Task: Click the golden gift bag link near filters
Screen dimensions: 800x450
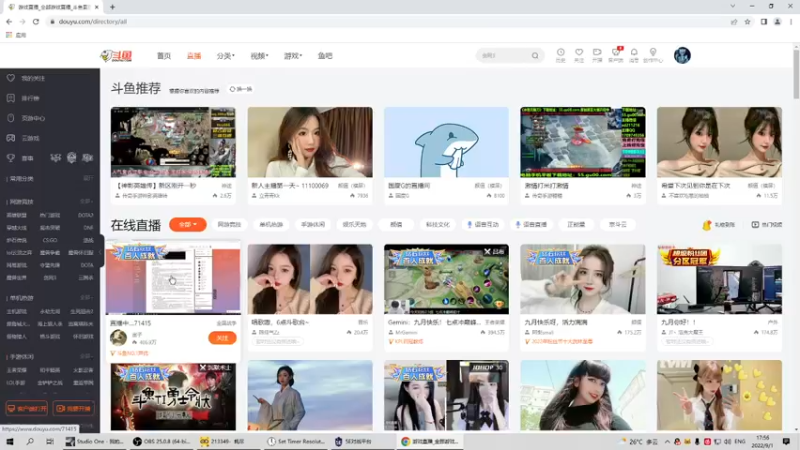Action: [x=718, y=224]
